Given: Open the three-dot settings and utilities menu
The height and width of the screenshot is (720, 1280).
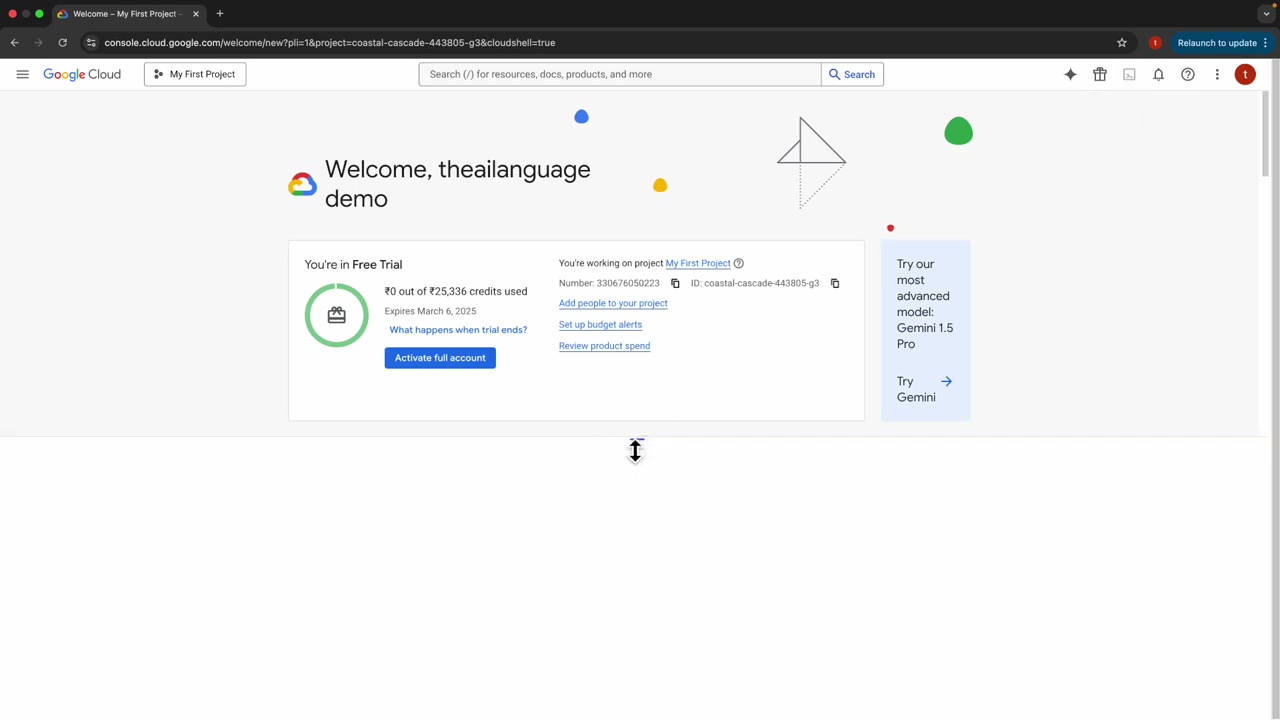Looking at the screenshot, I should coord(1217,74).
